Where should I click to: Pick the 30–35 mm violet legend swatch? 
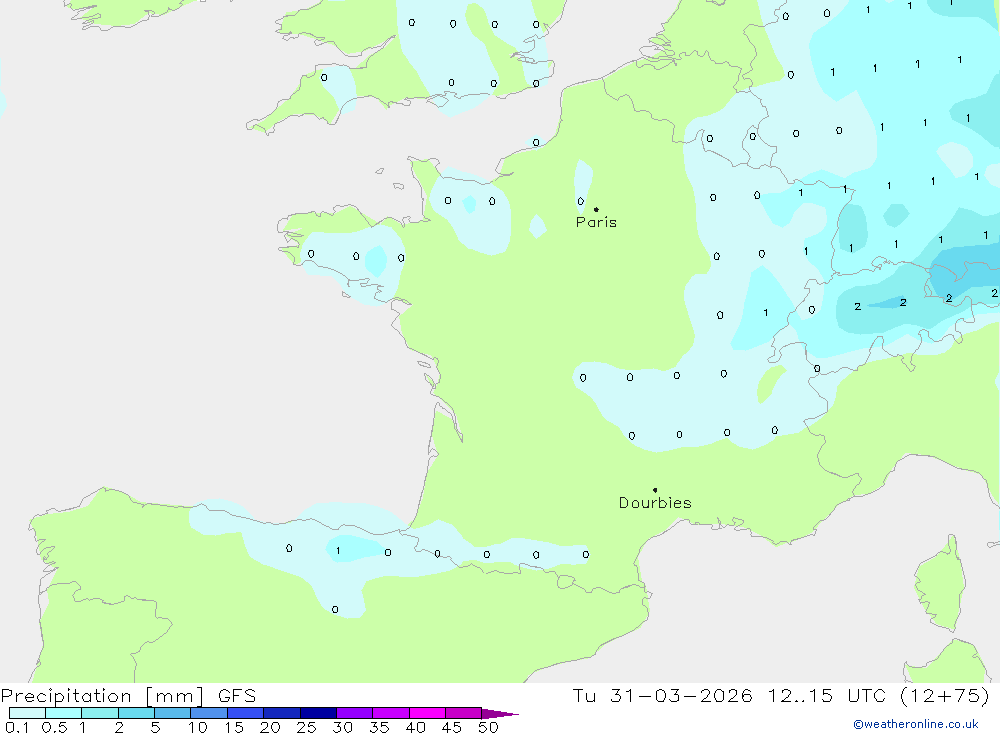pos(354,713)
